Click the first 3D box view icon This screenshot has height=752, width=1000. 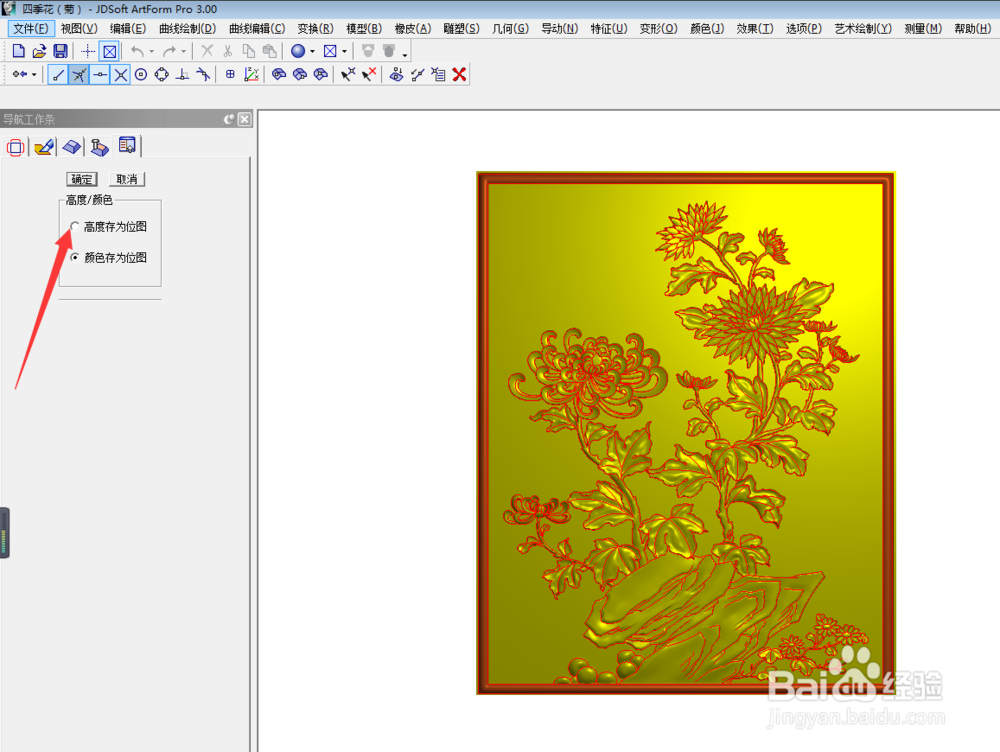pyautogui.click(x=279, y=75)
